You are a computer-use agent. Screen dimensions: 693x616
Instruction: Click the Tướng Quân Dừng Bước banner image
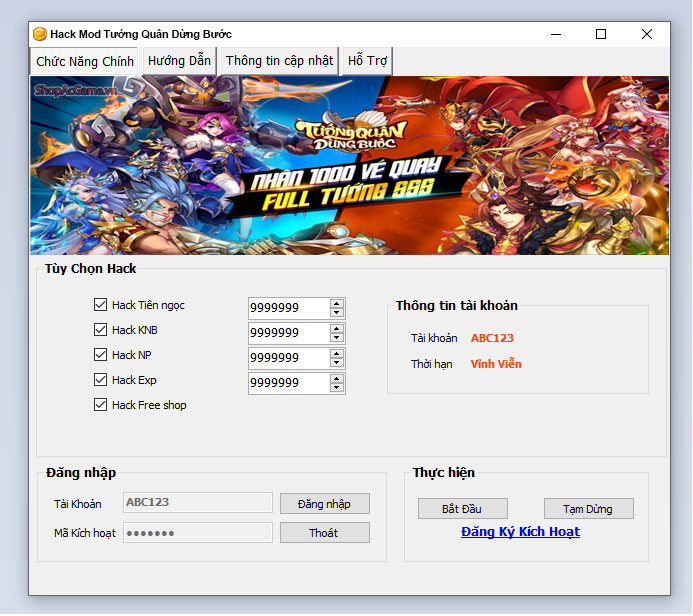click(x=350, y=165)
